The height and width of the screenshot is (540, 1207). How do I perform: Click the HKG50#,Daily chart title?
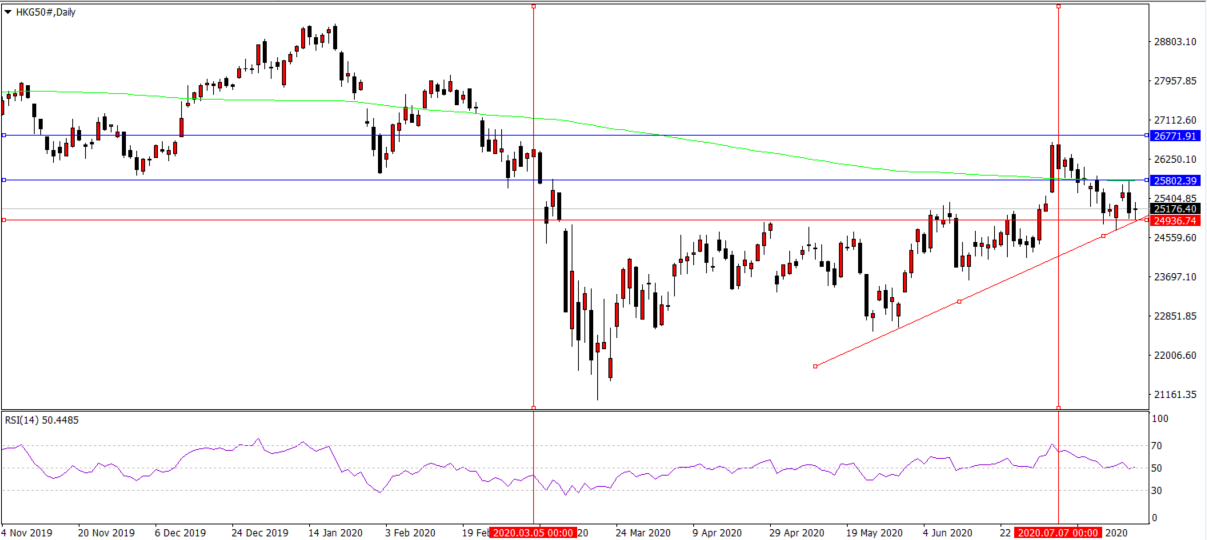pyautogui.click(x=43, y=10)
